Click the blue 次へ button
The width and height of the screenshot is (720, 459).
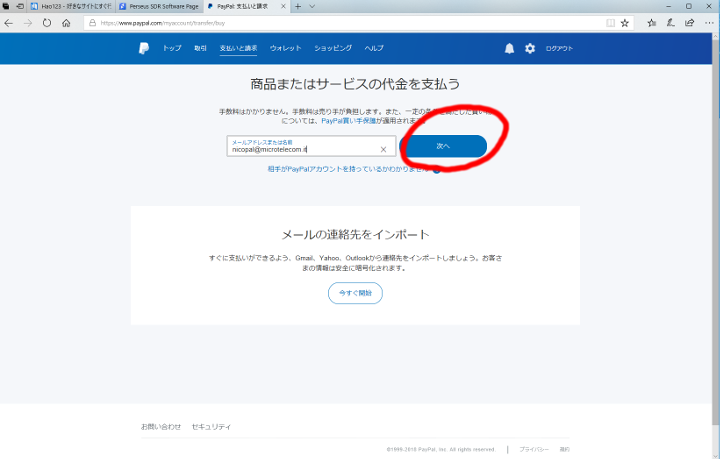click(x=444, y=146)
